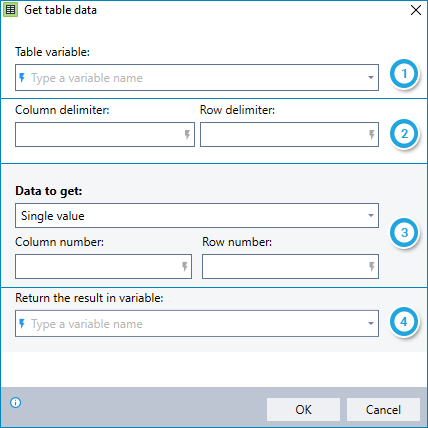Click lightning icon in Row delimiter field

(x=372, y=135)
